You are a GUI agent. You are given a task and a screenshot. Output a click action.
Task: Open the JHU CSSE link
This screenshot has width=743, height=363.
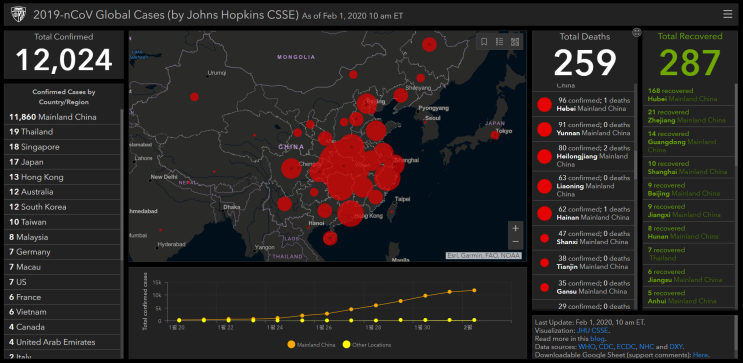pyautogui.click(x=593, y=331)
